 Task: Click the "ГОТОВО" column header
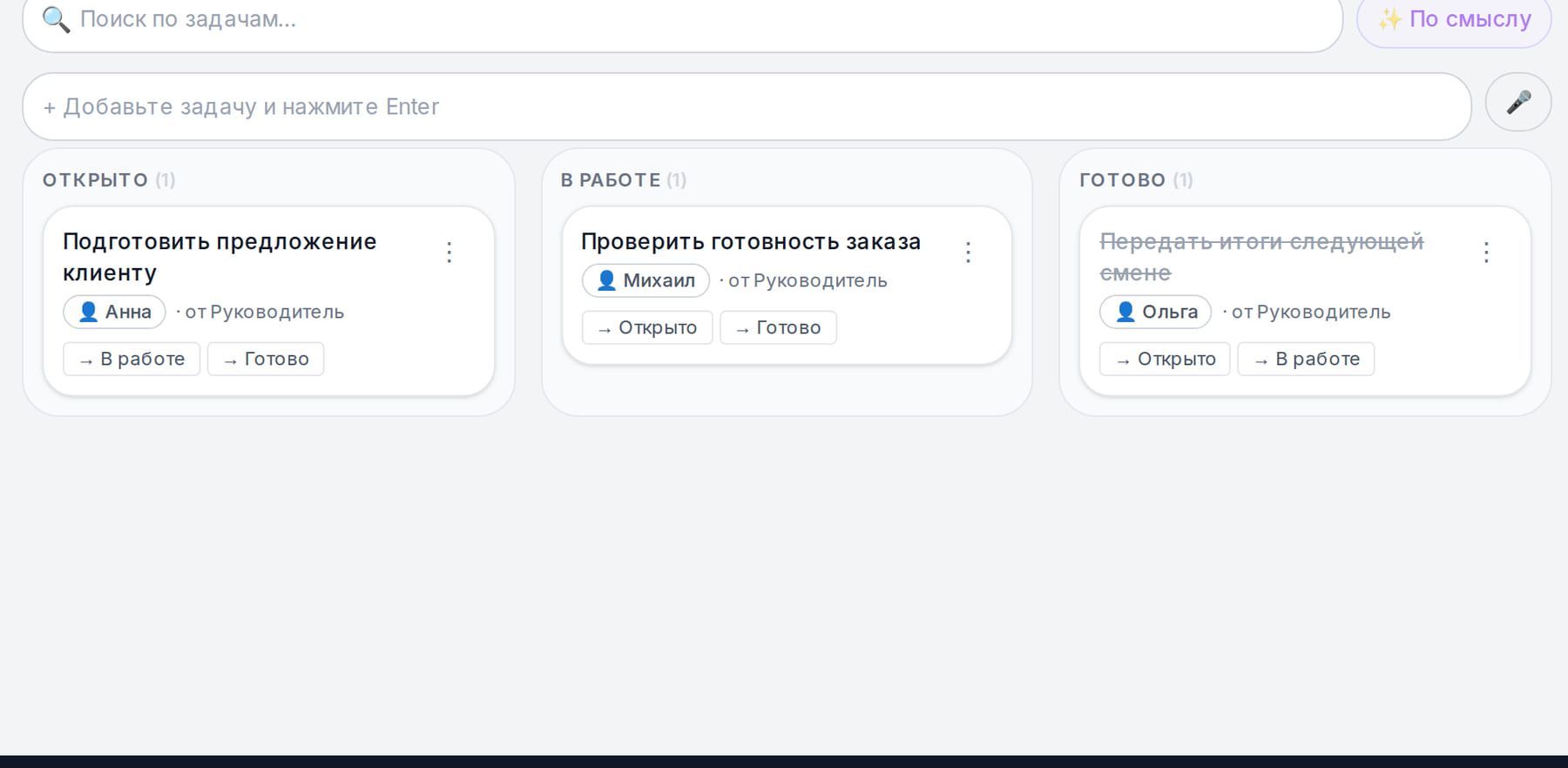(1122, 180)
